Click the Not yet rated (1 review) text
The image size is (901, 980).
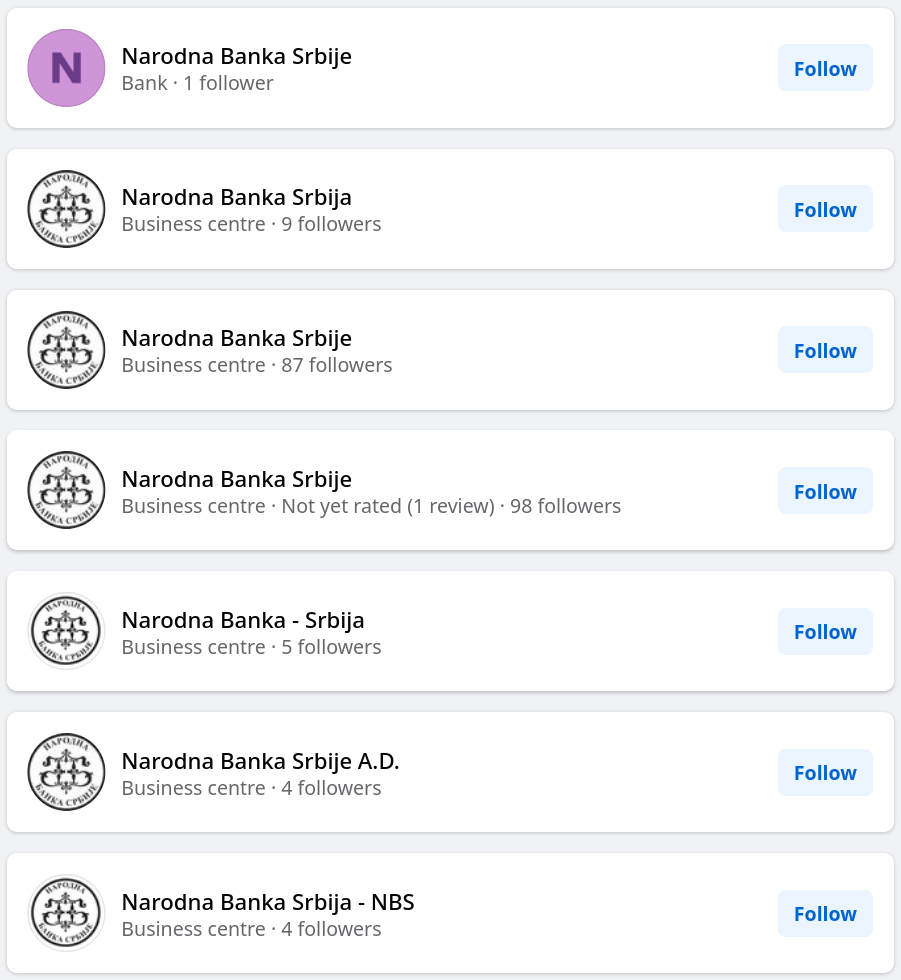pyautogui.click(x=388, y=506)
